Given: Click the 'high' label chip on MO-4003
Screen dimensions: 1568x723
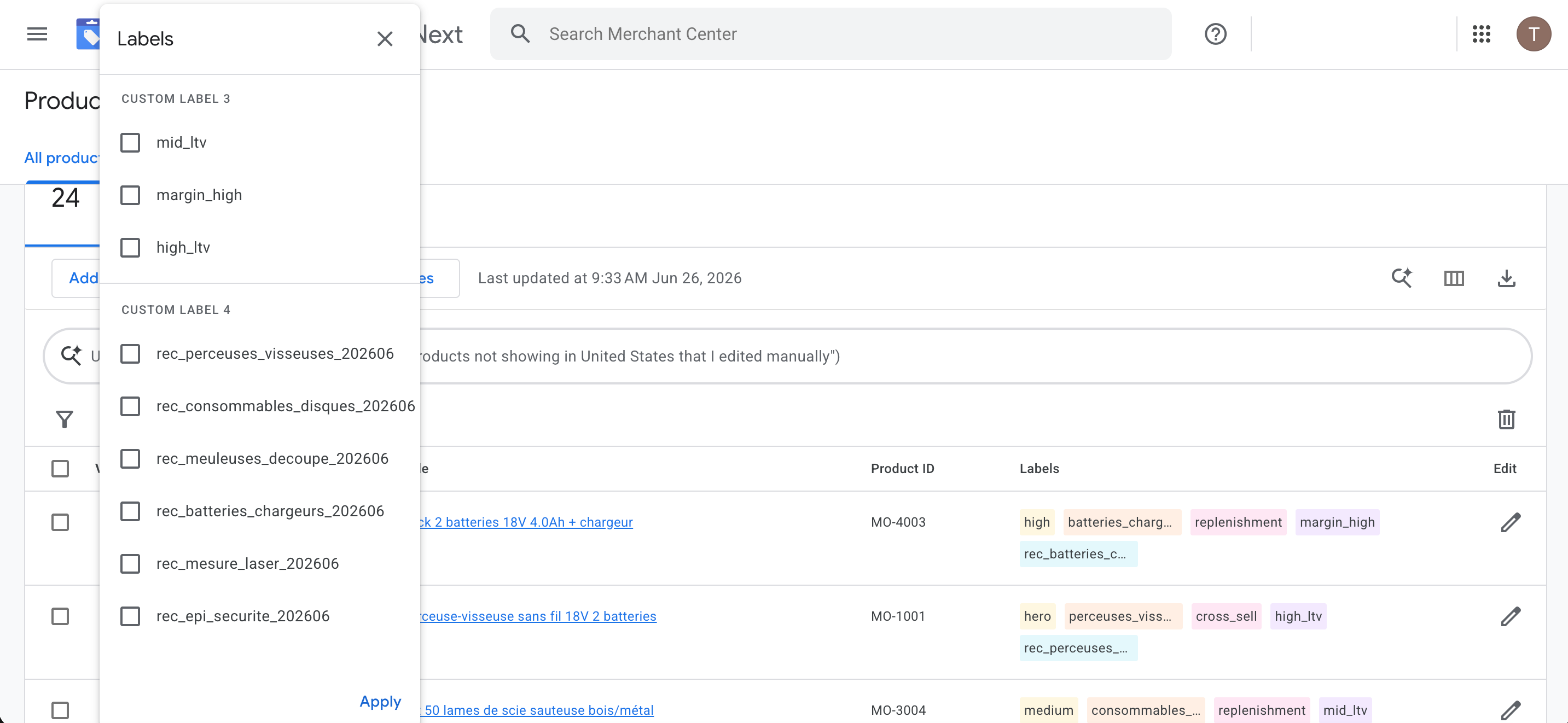Looking at the screenshot, I should (1037, 522).
